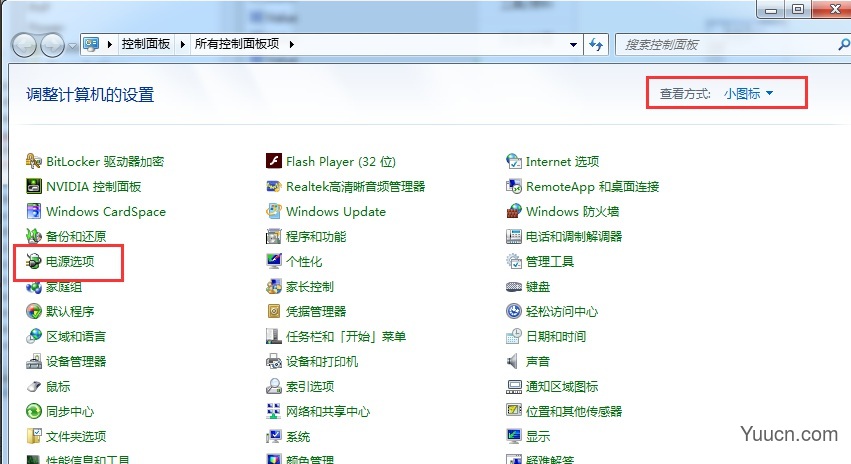Click the 控制面板 breadcrumb segment
The height and width of the screenshot is (464, 851).
tap(146, 44)
